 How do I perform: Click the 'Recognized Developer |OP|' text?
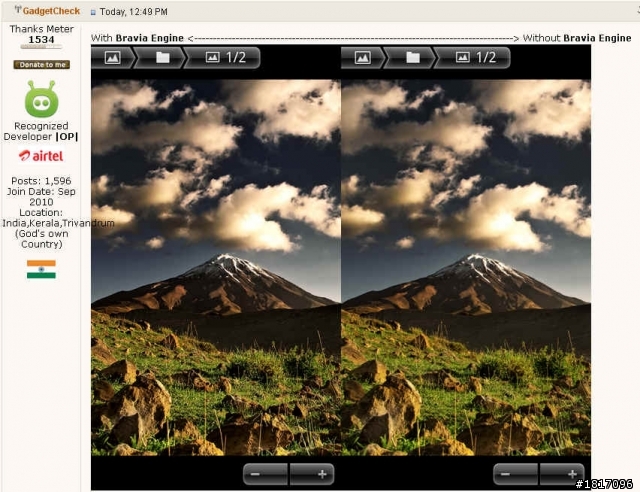[41, 131]
